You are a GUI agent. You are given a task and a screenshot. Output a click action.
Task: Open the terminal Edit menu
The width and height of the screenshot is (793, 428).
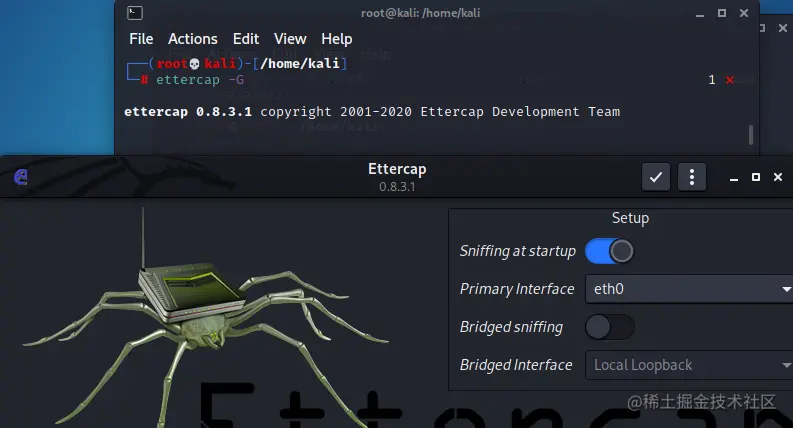246,39
